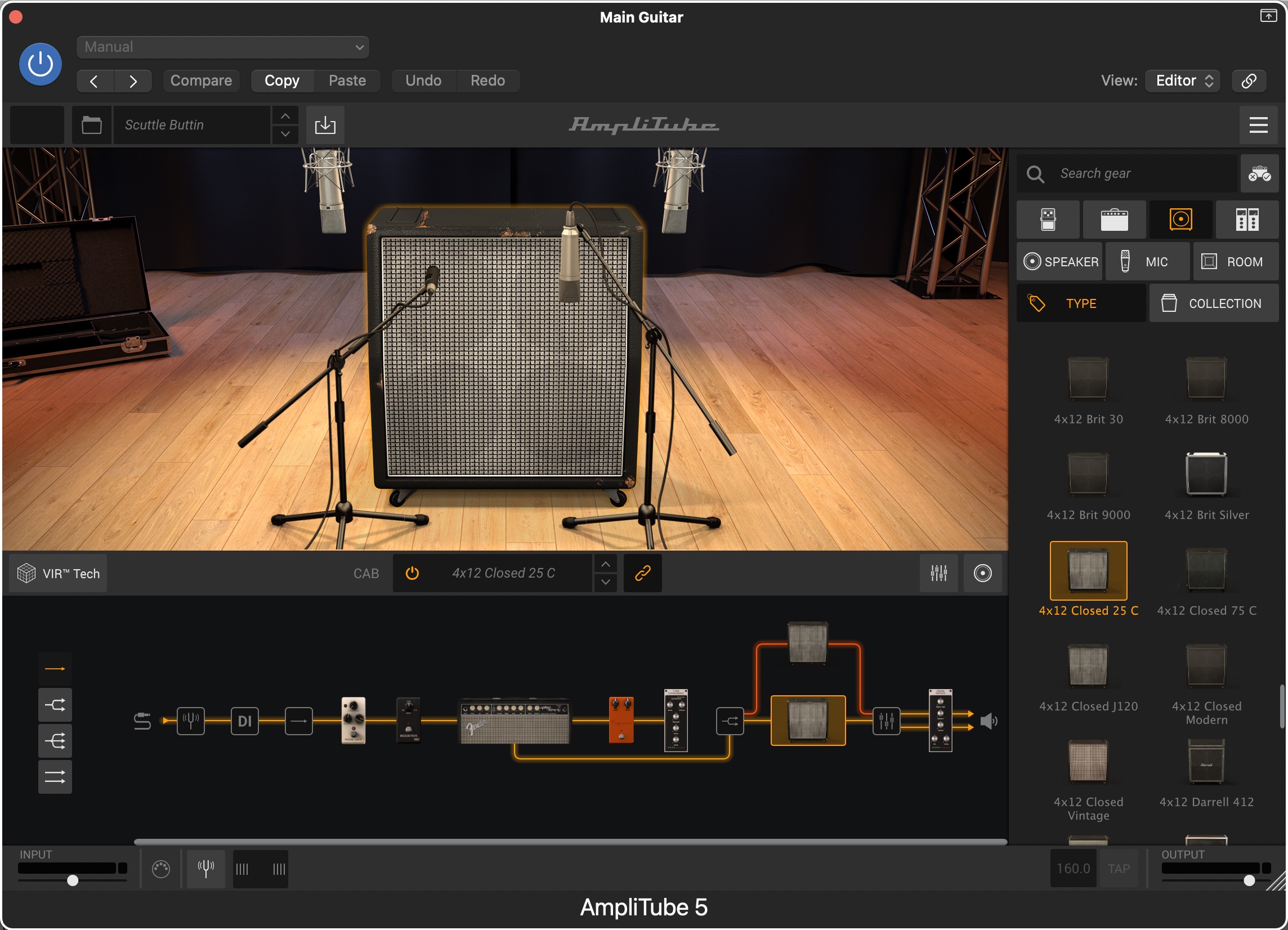This screenshot has height=930, width=1288.
Task: Go to next preset arrow
Action: (133, 81)
